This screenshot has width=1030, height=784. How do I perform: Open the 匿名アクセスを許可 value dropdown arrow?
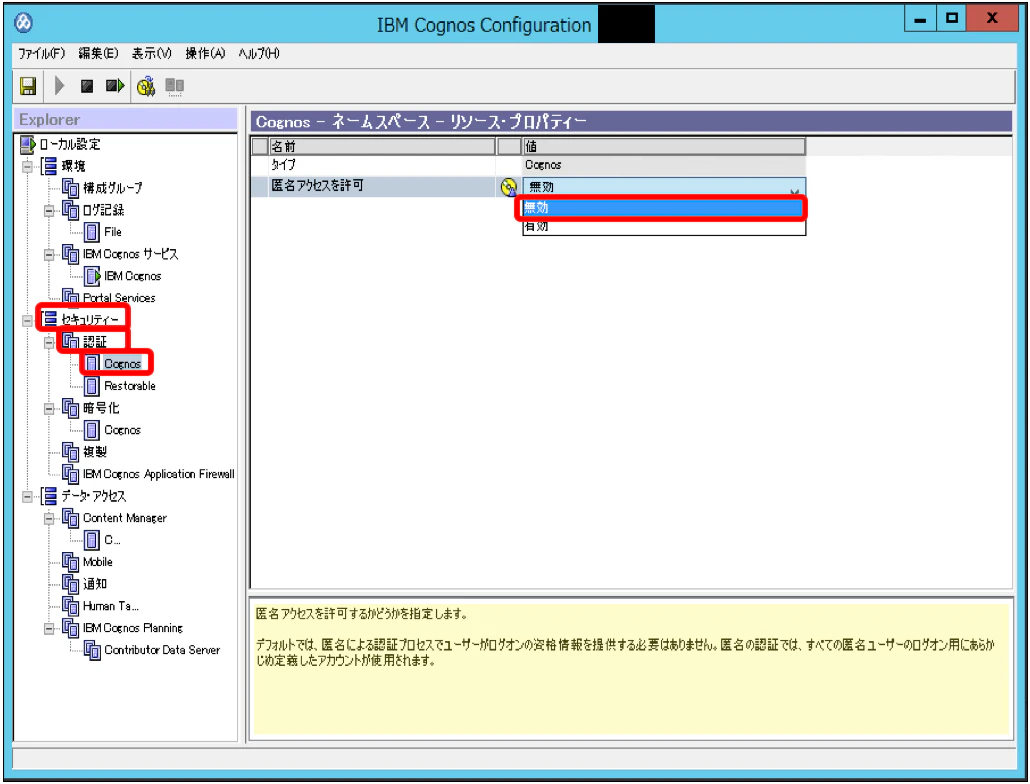795,190
